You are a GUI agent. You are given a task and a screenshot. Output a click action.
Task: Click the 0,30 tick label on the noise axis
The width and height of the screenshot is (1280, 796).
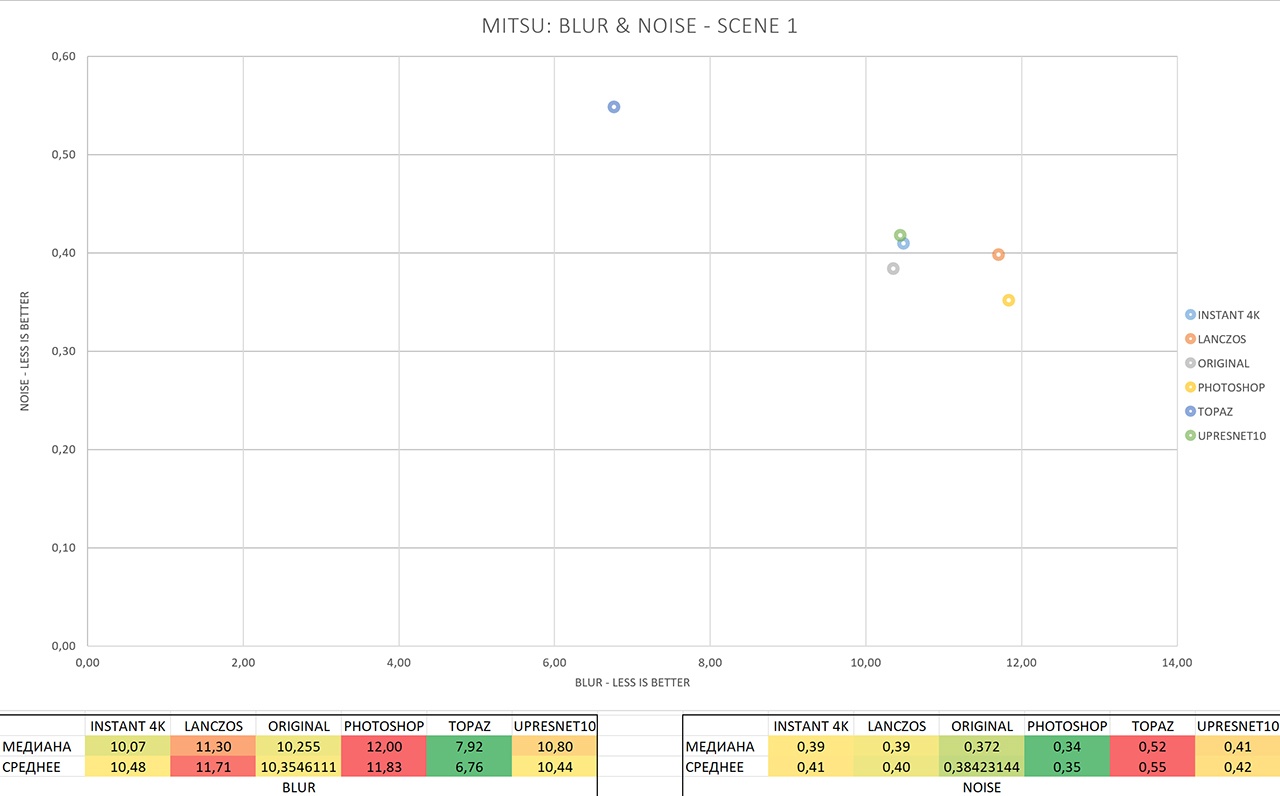pos(63,351)
